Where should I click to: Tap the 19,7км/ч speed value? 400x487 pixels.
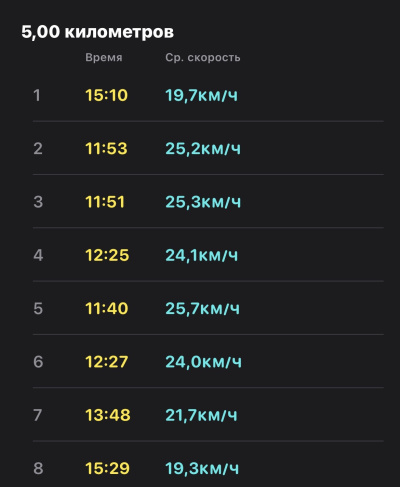point(202,95)
